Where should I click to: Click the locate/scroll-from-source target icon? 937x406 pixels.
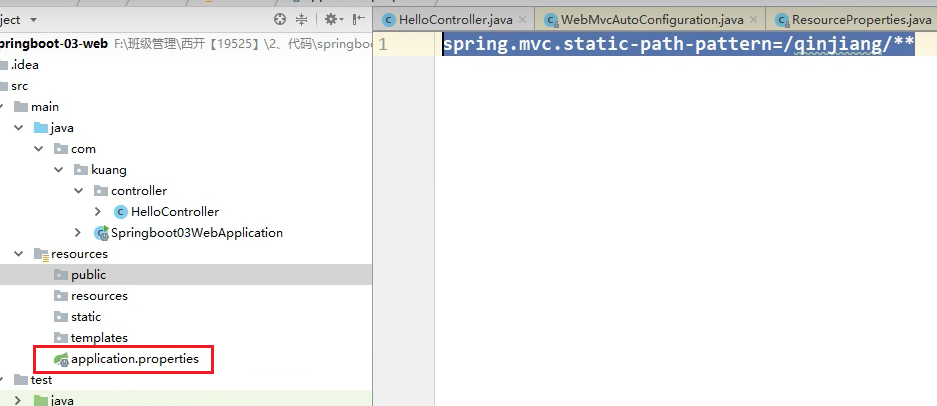[x=280, y=20]
